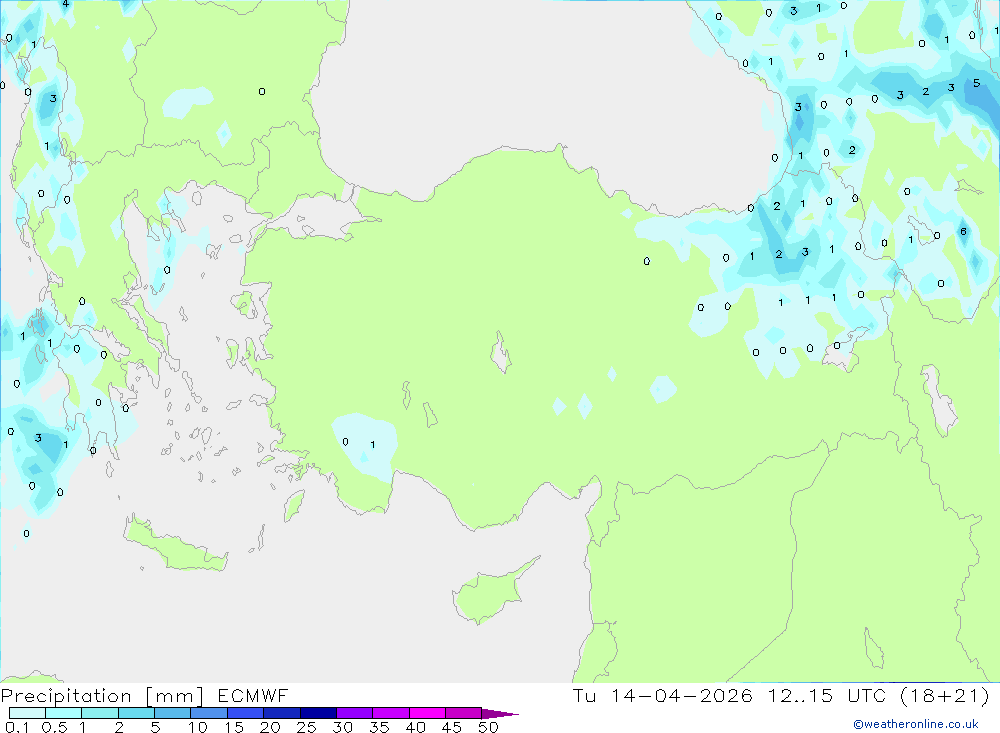Click the legend arrow tip above 50 mm
1000x733 pixels.
pos(500,714)
